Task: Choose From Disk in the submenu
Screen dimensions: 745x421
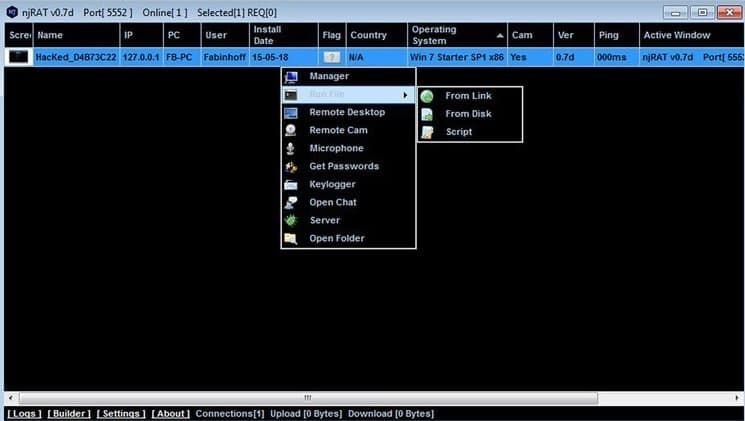Action: (x=470, y=114)
